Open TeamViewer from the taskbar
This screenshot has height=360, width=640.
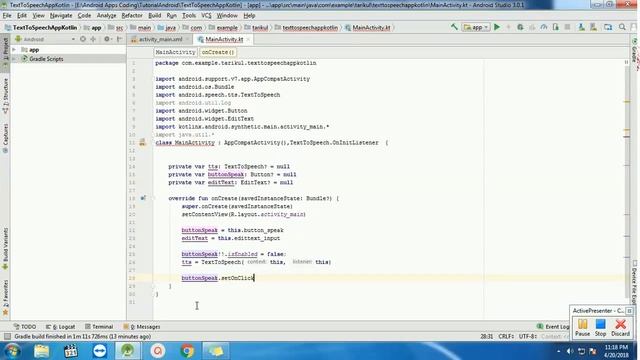[99, 351]
